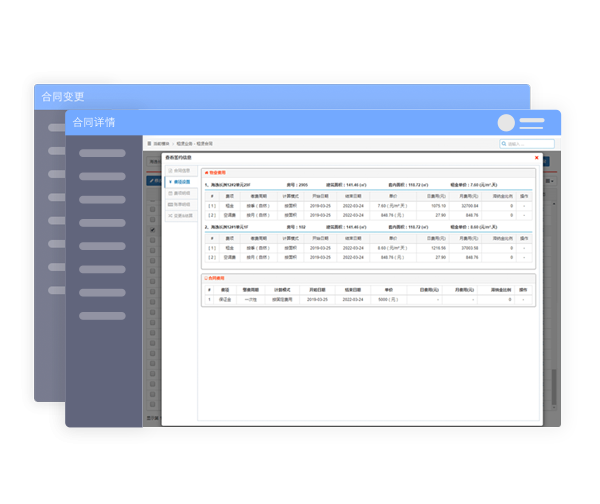
Task: Open the last tab in the dialog sidebar
Action: point(180,215)
